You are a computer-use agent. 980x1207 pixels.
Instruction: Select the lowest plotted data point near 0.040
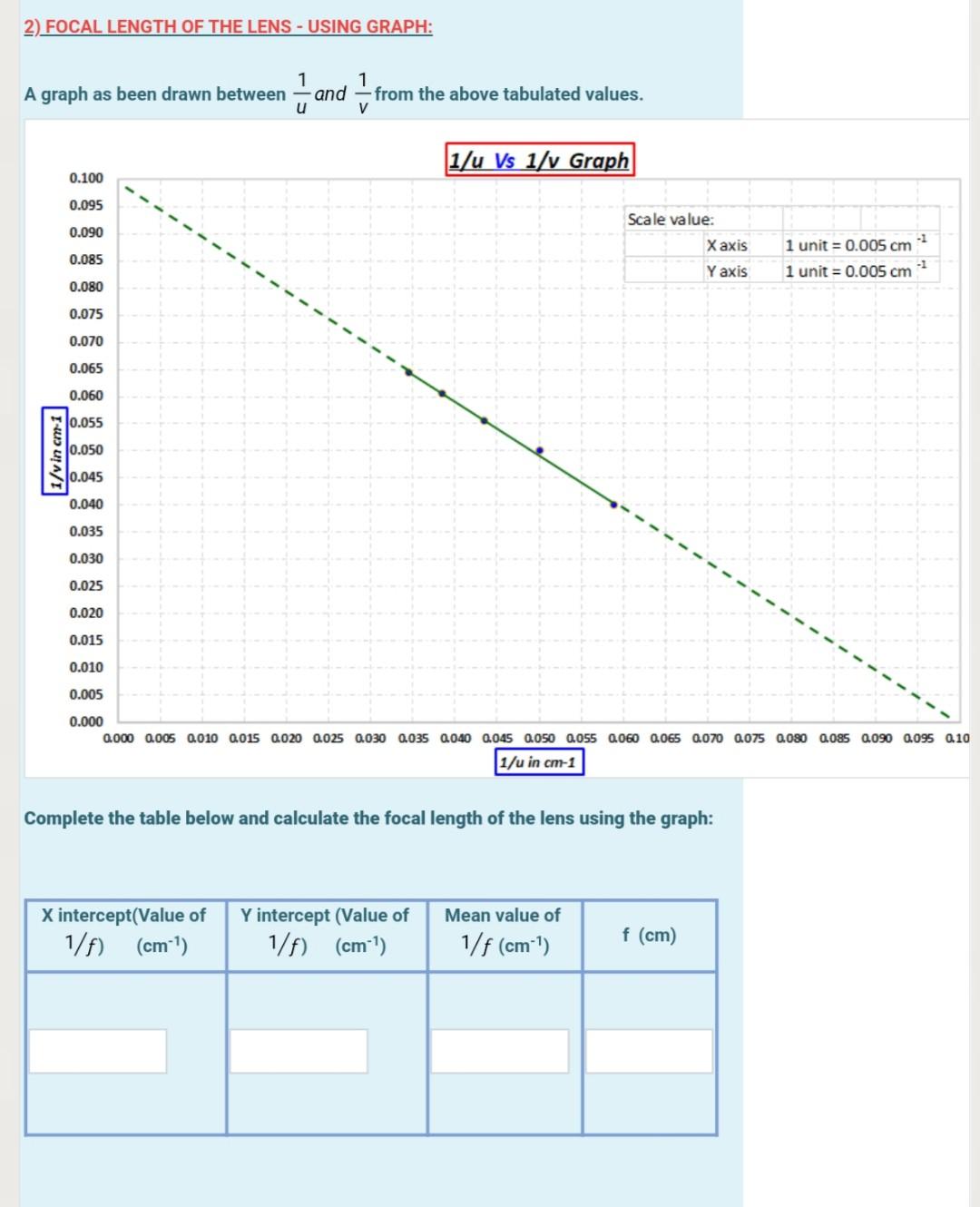tap(612, 503)
